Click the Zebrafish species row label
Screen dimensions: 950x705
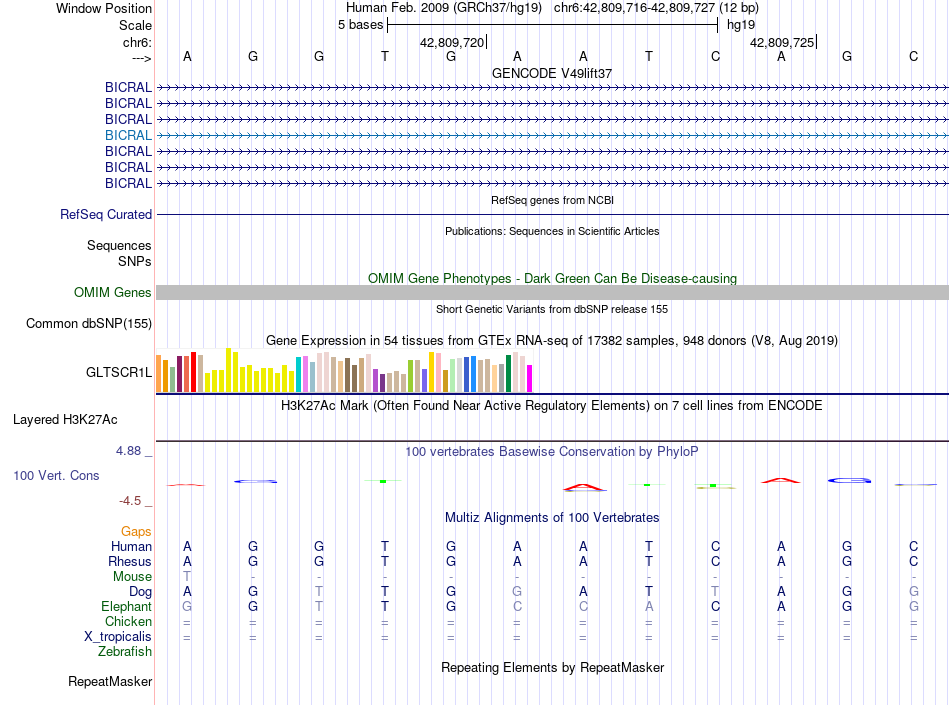pos(125,651)
